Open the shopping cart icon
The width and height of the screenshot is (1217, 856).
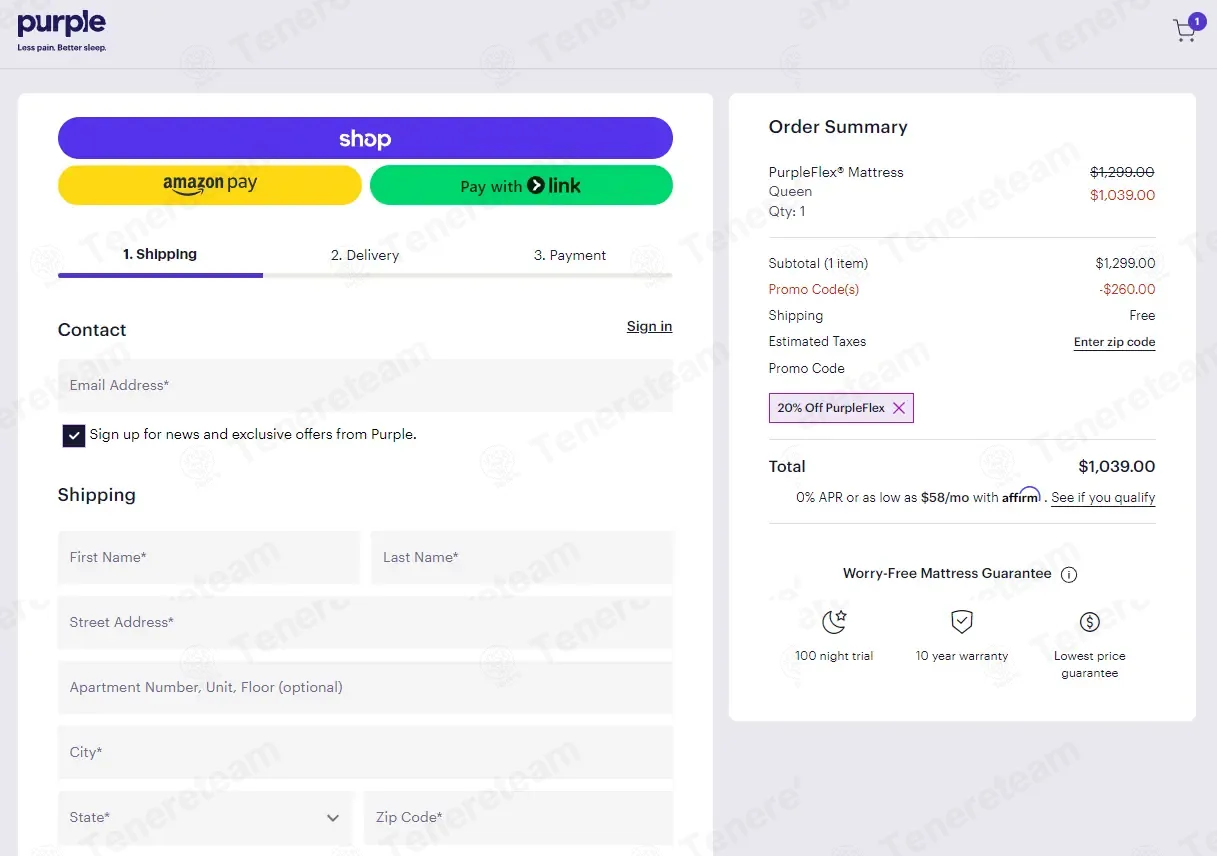click(x=1186, y=30)
